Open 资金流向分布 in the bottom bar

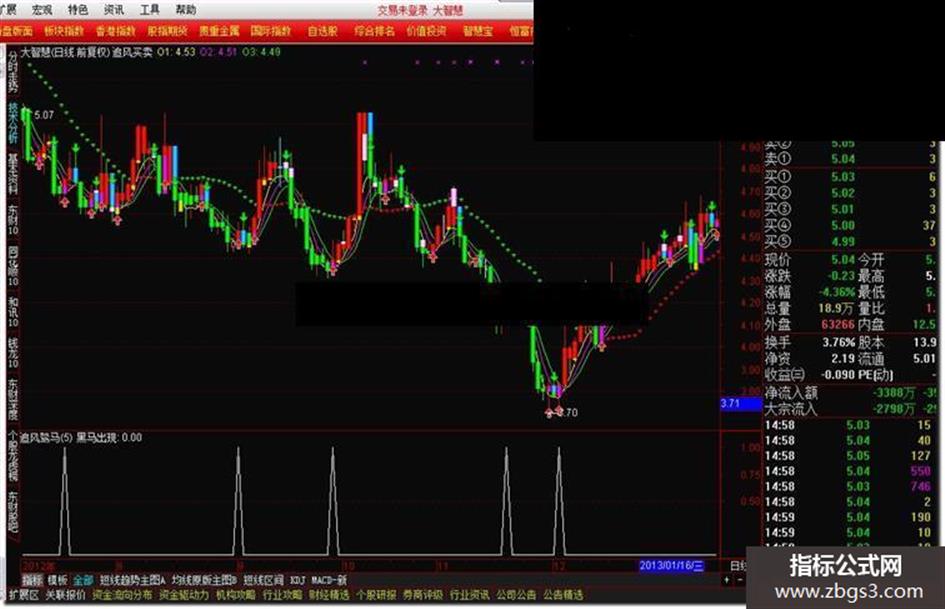(122, 595)
